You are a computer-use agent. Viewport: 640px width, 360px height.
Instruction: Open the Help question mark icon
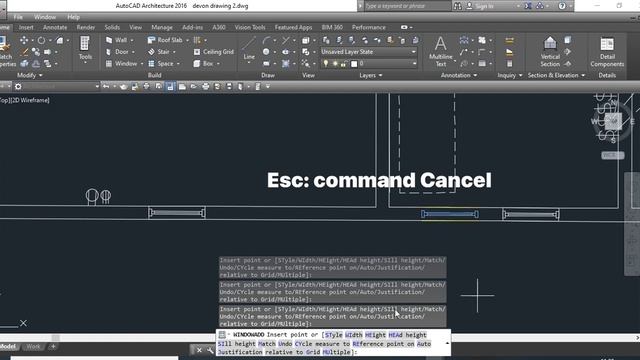(x=562, y=6)
